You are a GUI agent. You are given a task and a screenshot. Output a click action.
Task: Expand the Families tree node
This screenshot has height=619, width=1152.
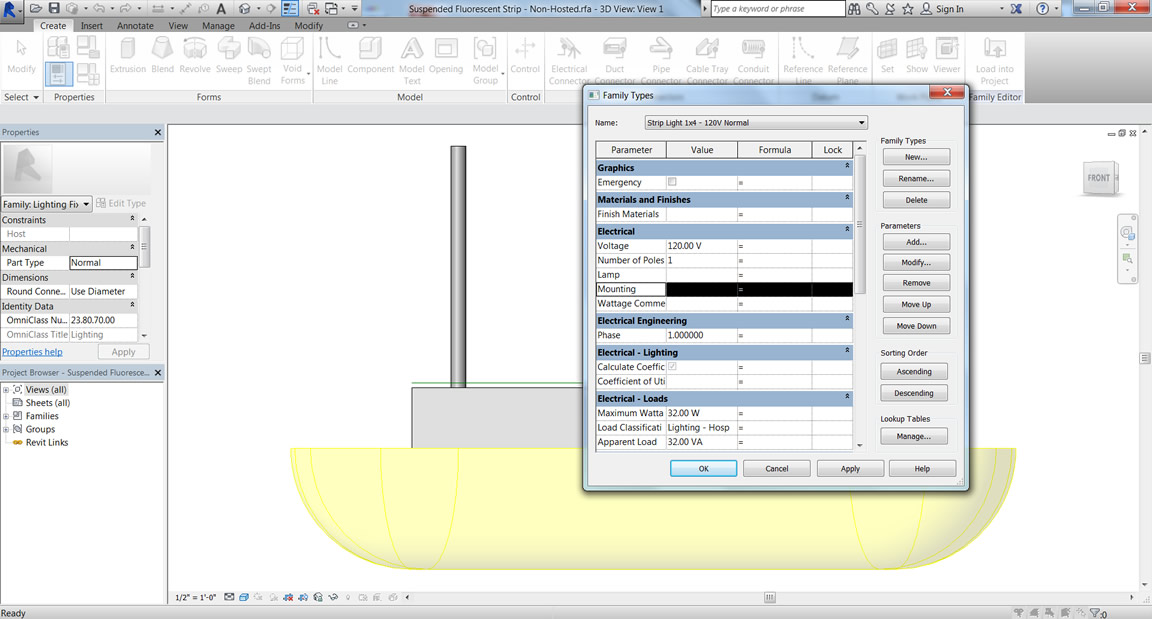(x=6, y=416)
